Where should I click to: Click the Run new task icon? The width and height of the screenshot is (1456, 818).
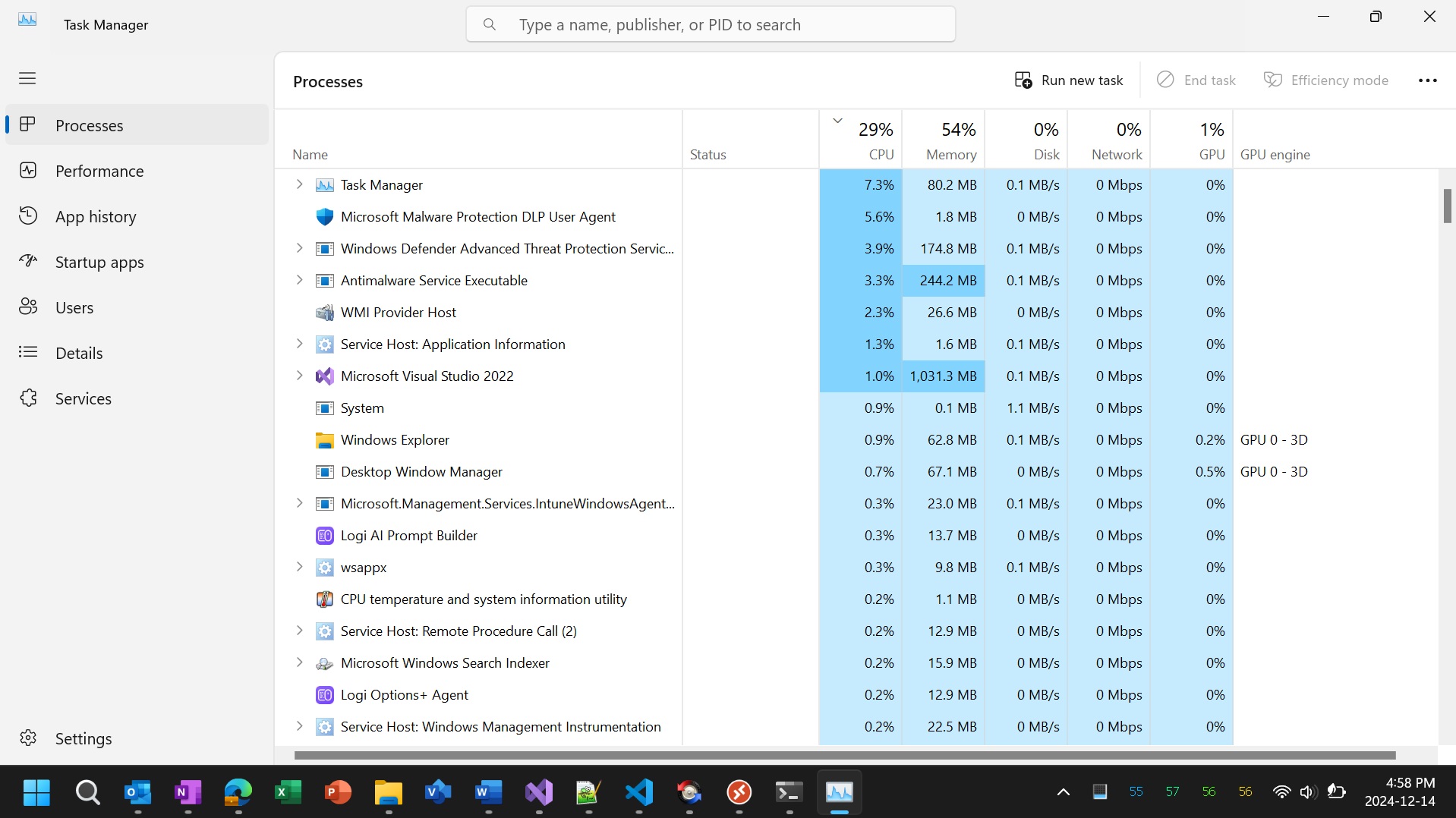(1023, 80)
